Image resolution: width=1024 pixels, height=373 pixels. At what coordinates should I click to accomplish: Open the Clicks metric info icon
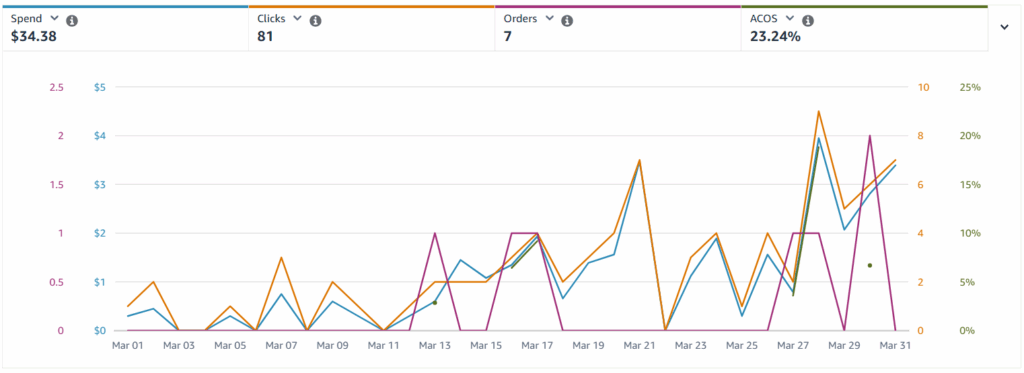(315, 21)
